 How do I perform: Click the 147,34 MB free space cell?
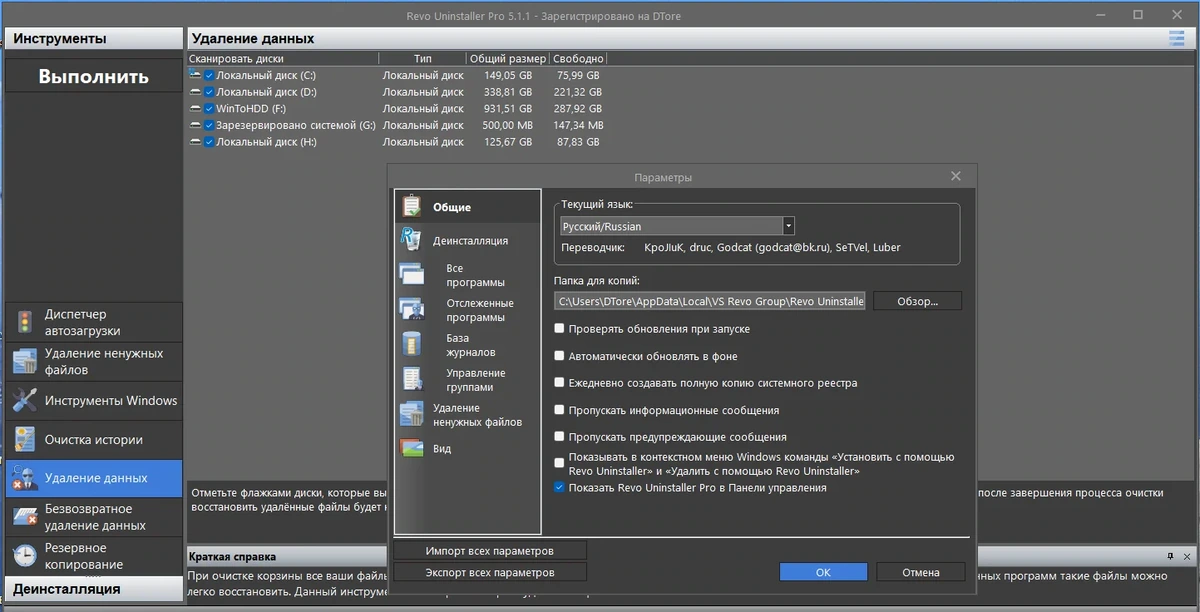coord(578,125)
